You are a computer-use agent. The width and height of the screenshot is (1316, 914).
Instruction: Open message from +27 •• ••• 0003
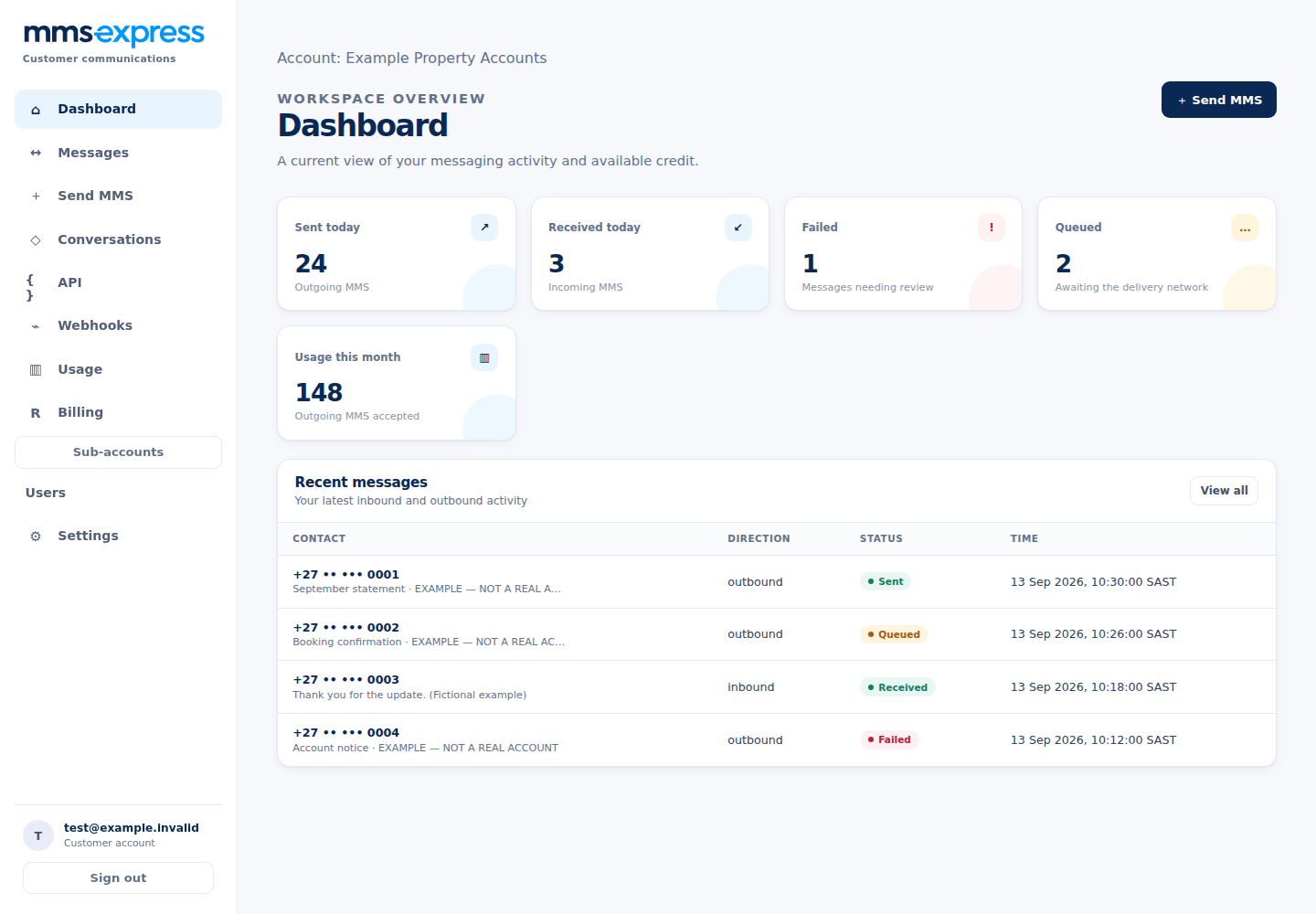click(x=777, y=687)
